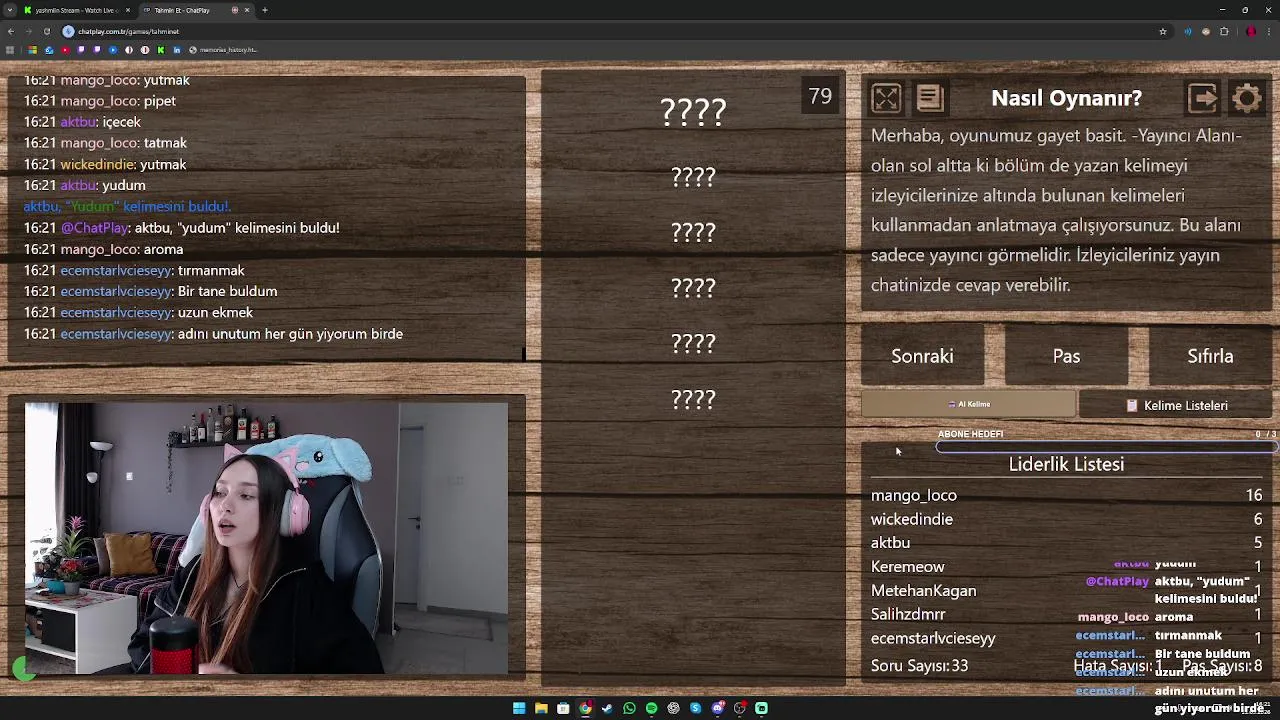The image size is (1280, 720).
Task: Close the Tahmin Et - ChatPlay tab
Action: (247, 10)
